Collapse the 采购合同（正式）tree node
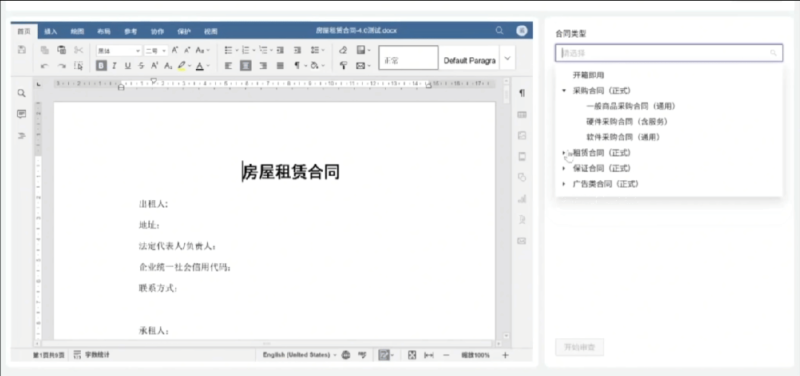Image resolution: width=800 pixels, height=376 pixels. (564, 91)
